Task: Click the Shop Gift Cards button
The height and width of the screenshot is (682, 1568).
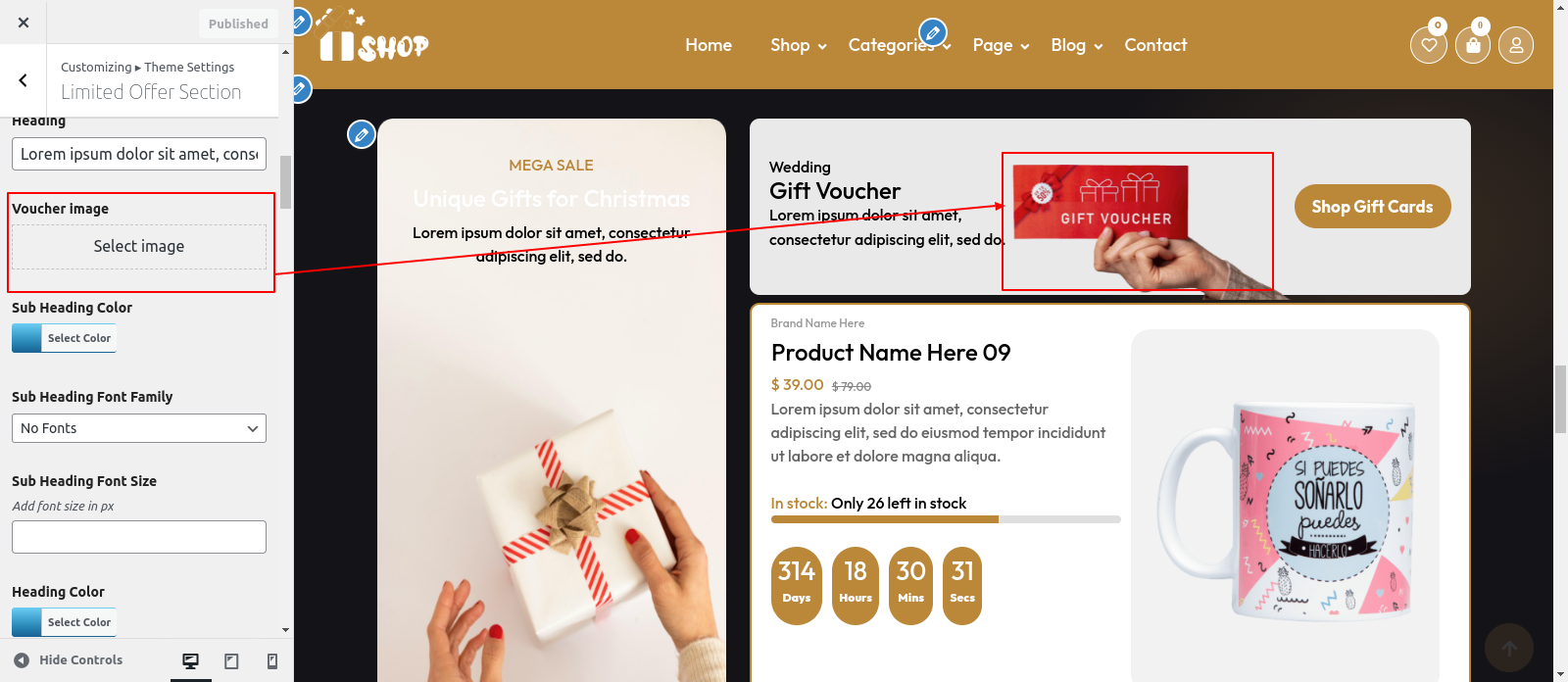Action: [1372, 207]
